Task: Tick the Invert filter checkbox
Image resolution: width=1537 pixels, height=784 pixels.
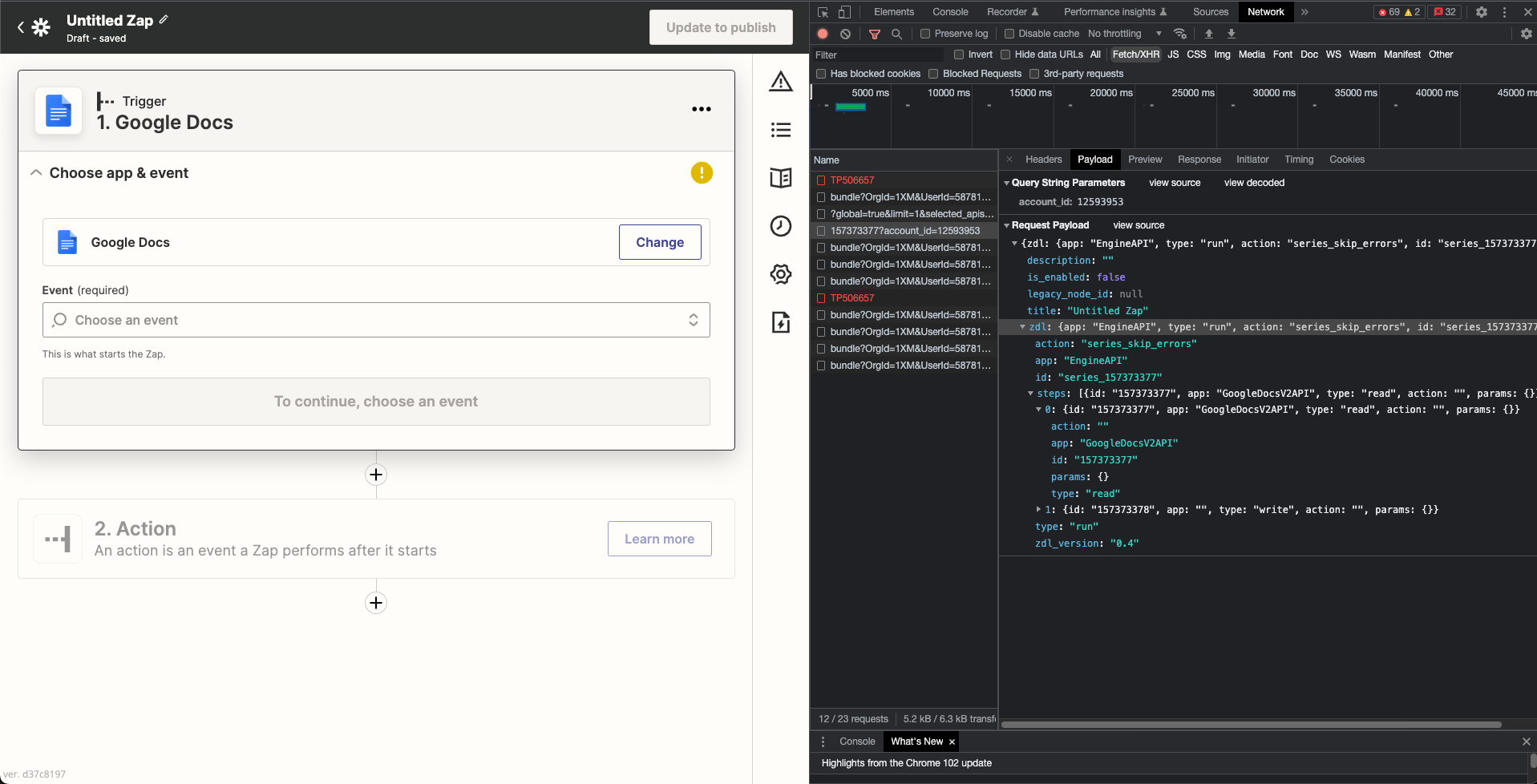Action: [959, 55]
